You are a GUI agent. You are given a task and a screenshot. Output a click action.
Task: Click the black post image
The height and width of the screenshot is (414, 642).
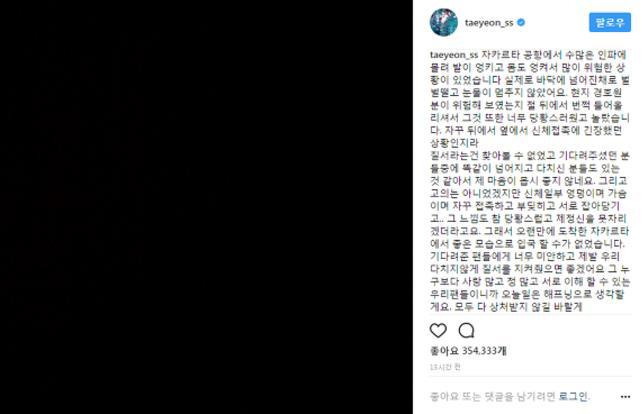[206, 207]
